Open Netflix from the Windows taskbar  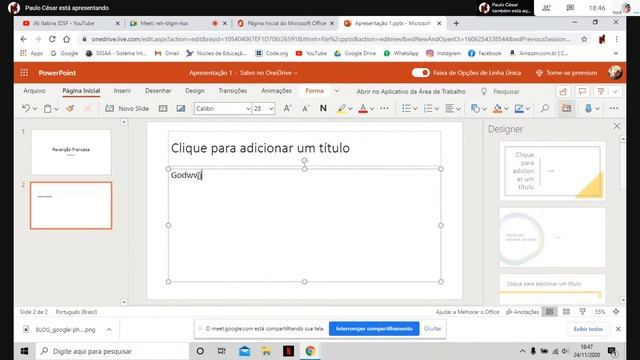point(288,351)
